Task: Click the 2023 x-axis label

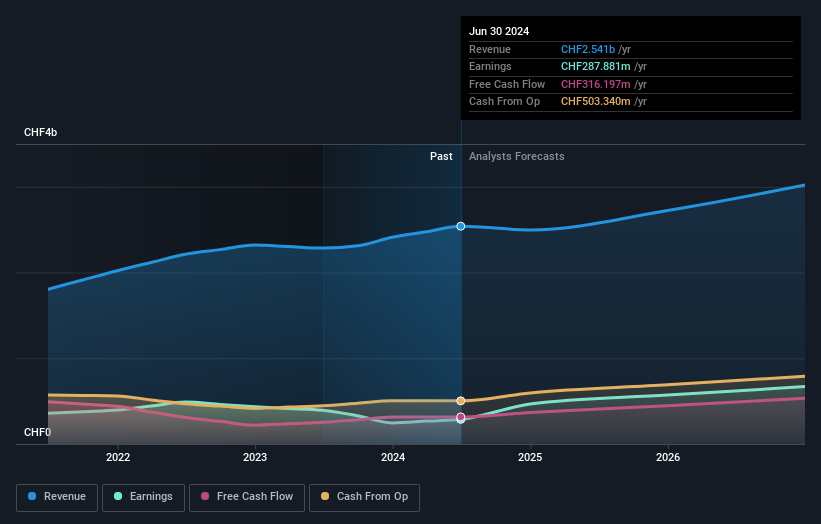Action: 255,457
